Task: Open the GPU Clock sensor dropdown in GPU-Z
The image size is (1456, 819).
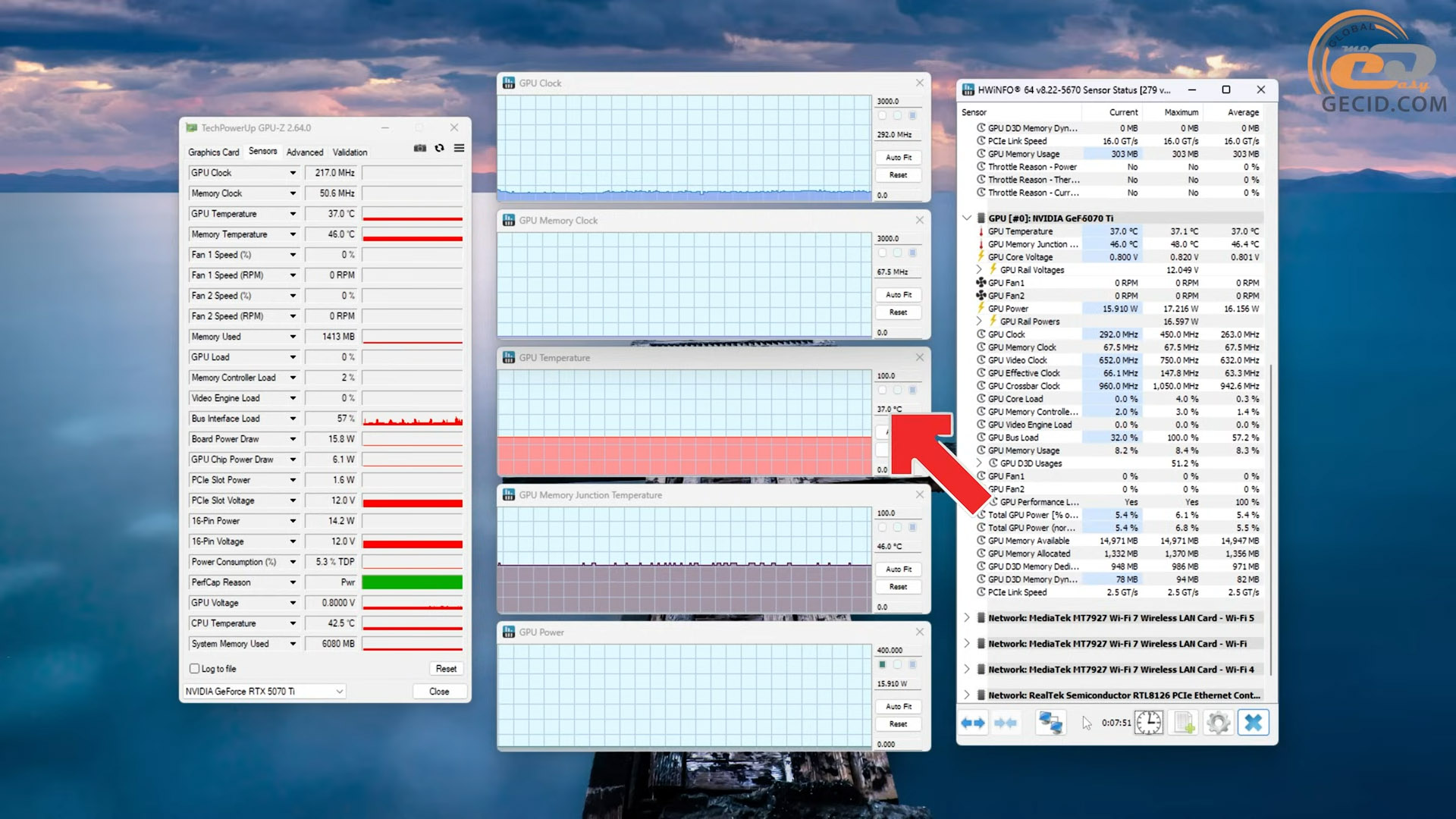Action: (293, 173)
